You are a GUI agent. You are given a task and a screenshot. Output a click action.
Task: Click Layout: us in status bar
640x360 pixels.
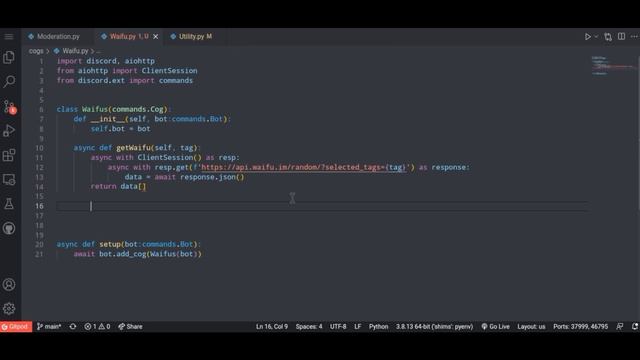pyautogui.click(x=531, y=327)
